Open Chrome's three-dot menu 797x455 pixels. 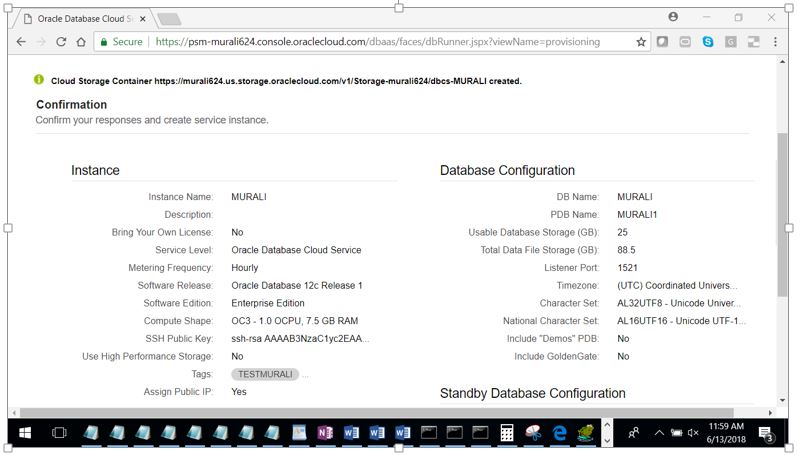(x=776, y=42)
